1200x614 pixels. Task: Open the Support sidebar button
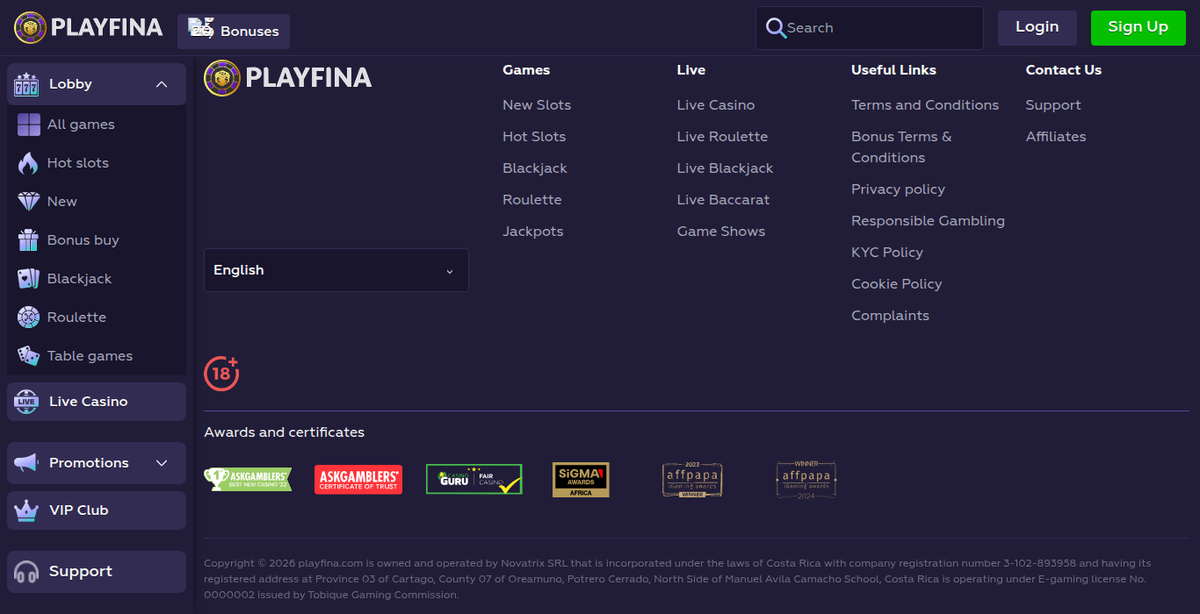96,572
